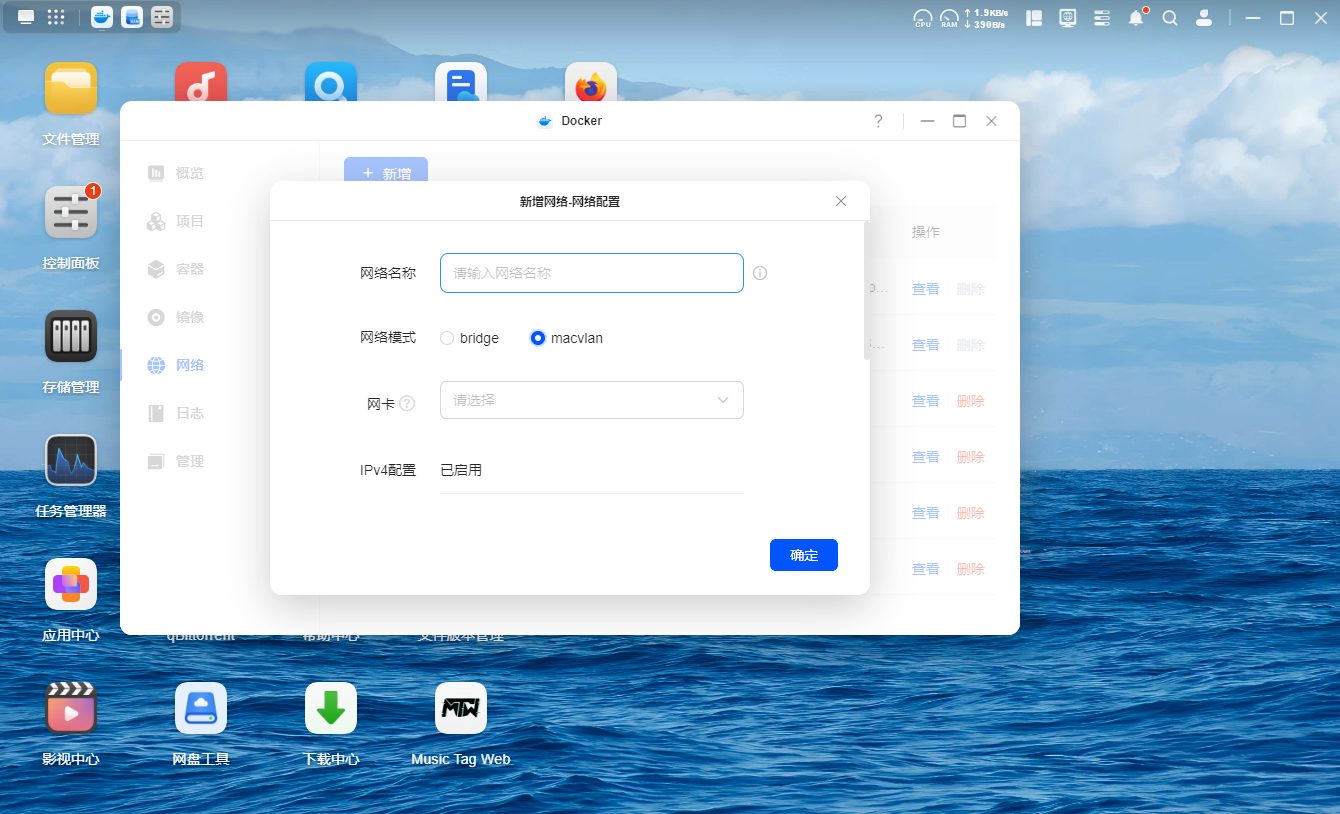The width and height of the screenshot is (1340, 814).
Task: Select the macvlan network mode
Action: pyautogui.click(x=538, y=338)
